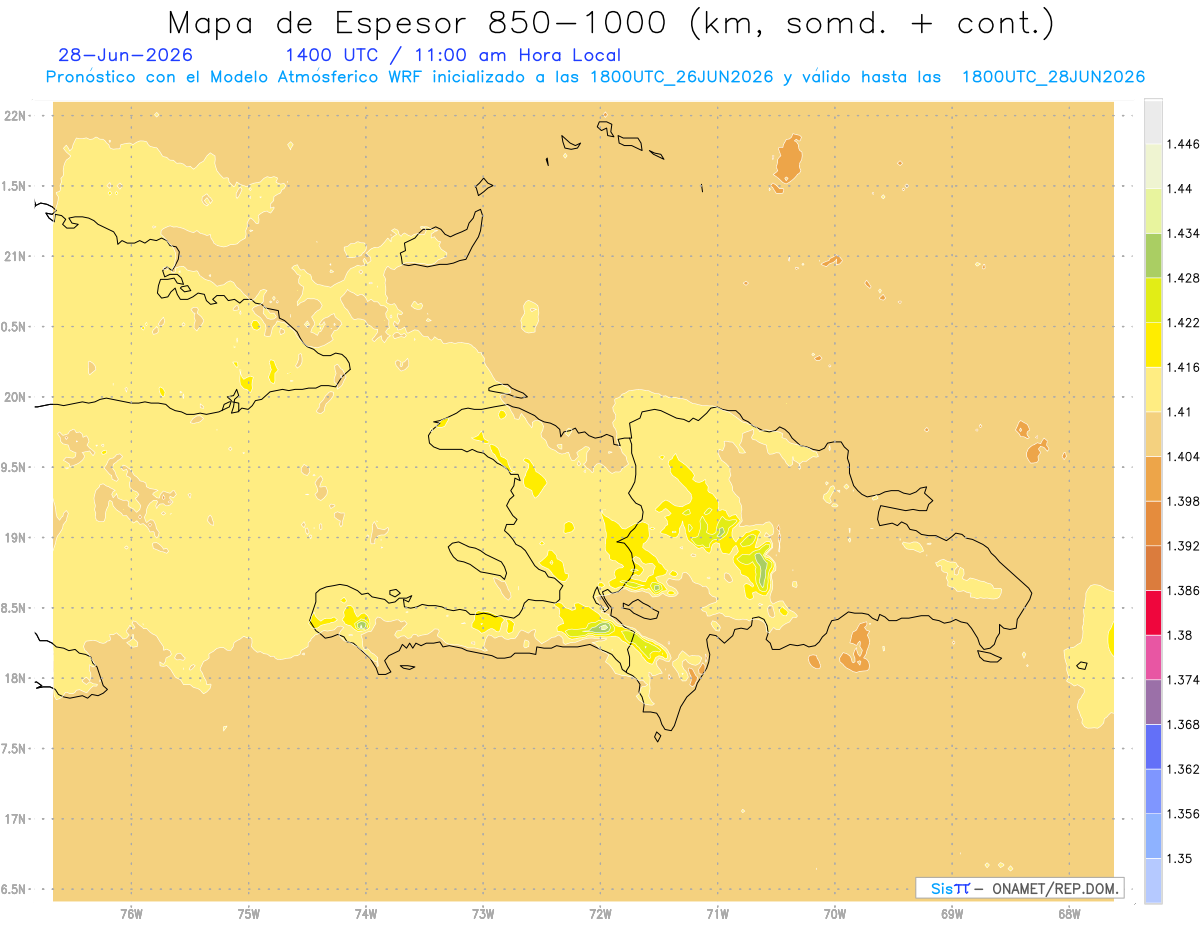
Task: Click the colorbar value '1.392'
Action: pos(1182,546)
